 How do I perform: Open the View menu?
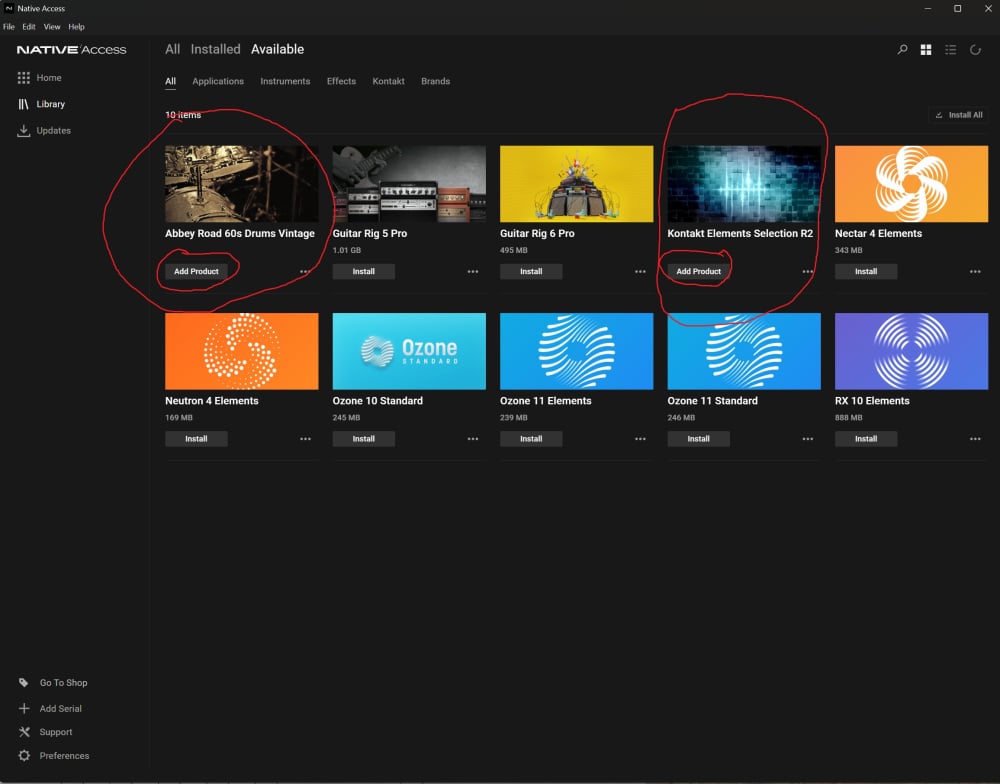click(52, 27)
